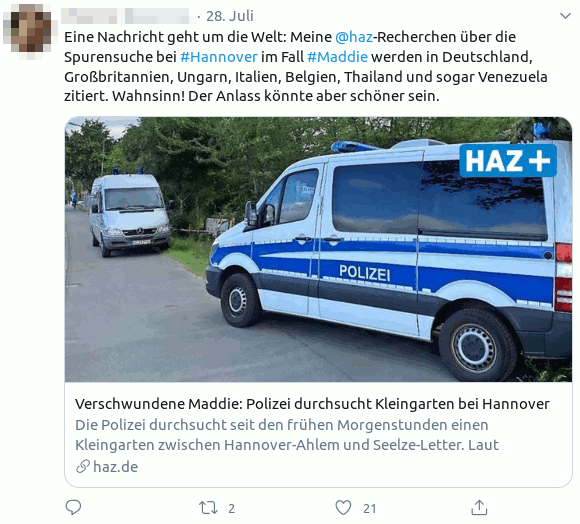Click the reply speech bubble icon
This screenshot has height=524, width=580.
click(73, 507)
